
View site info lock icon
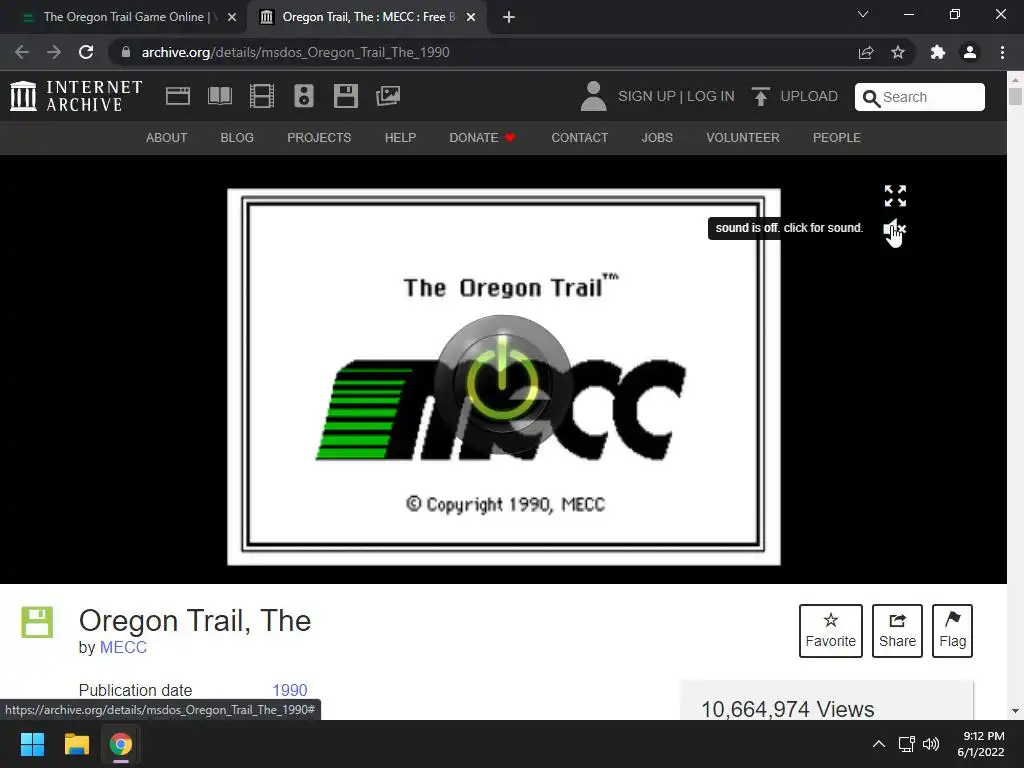[126, 52]
